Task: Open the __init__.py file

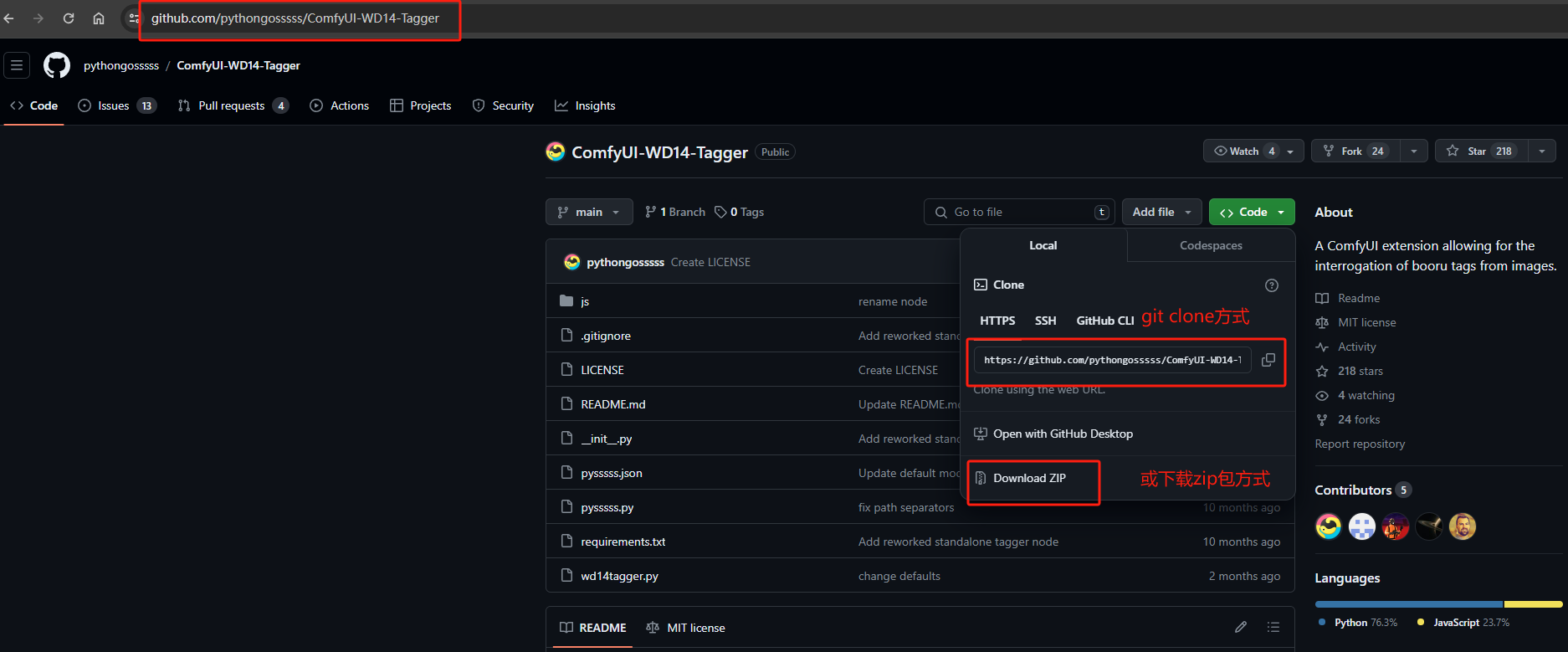Action: point(607,439)
